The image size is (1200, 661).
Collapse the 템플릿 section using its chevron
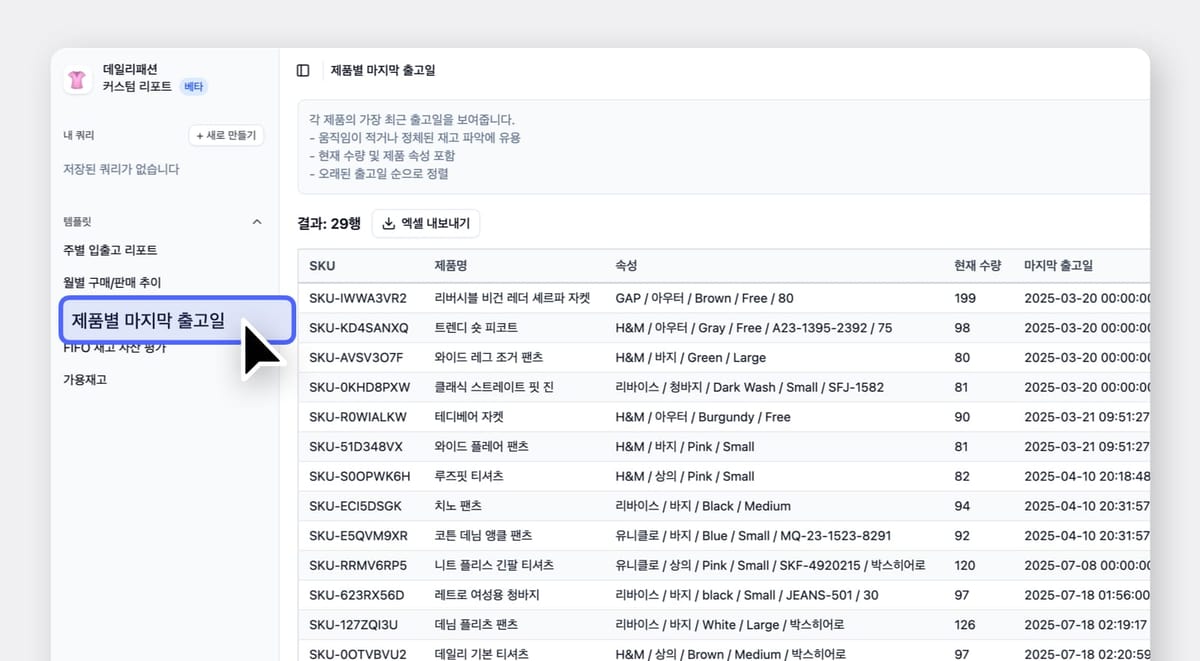coord(257,221)
